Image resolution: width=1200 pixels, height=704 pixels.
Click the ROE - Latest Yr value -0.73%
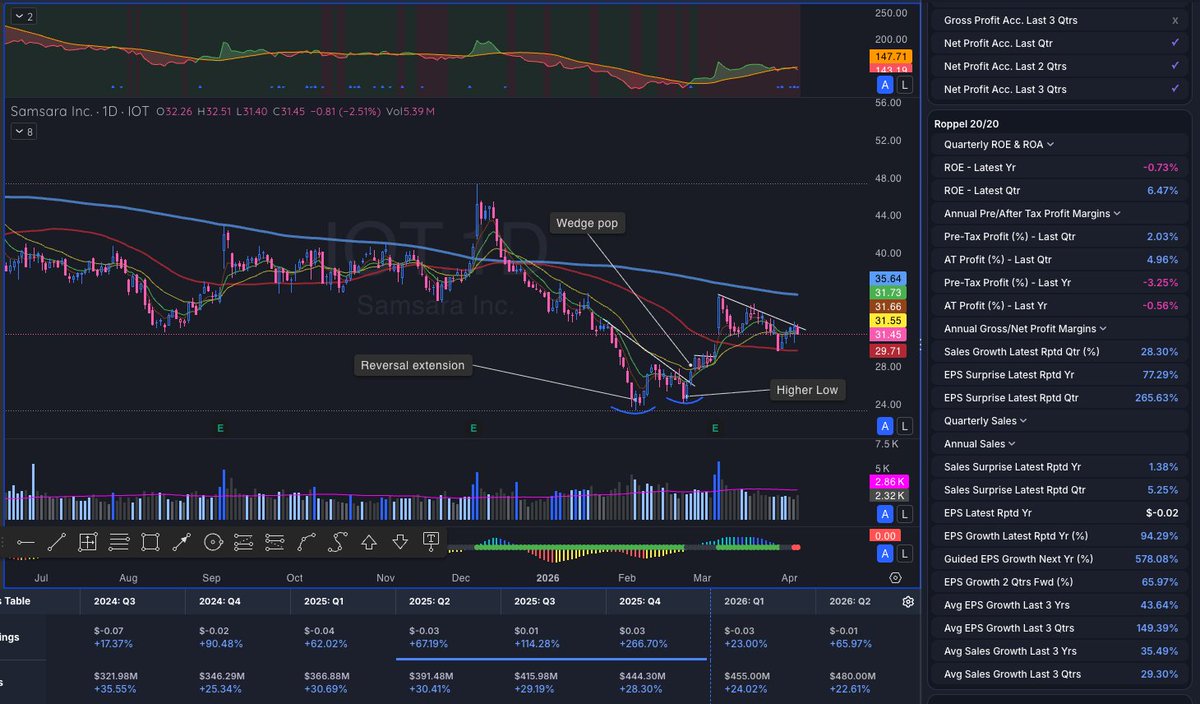1160,167
